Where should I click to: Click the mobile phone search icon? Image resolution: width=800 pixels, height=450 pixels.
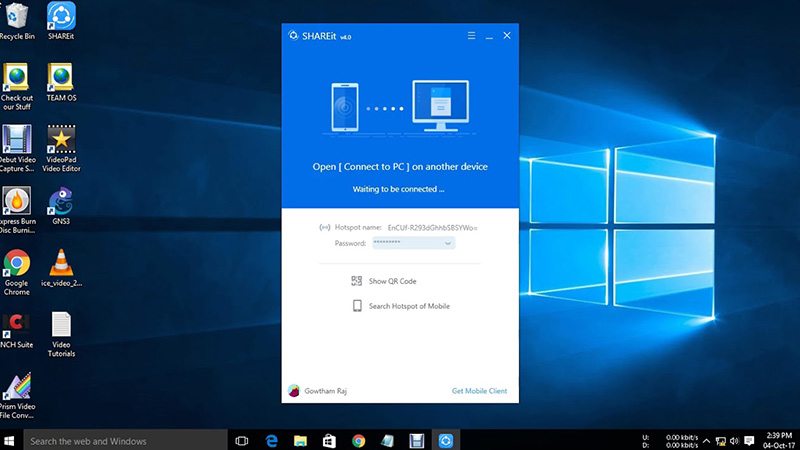coord(357,306)
